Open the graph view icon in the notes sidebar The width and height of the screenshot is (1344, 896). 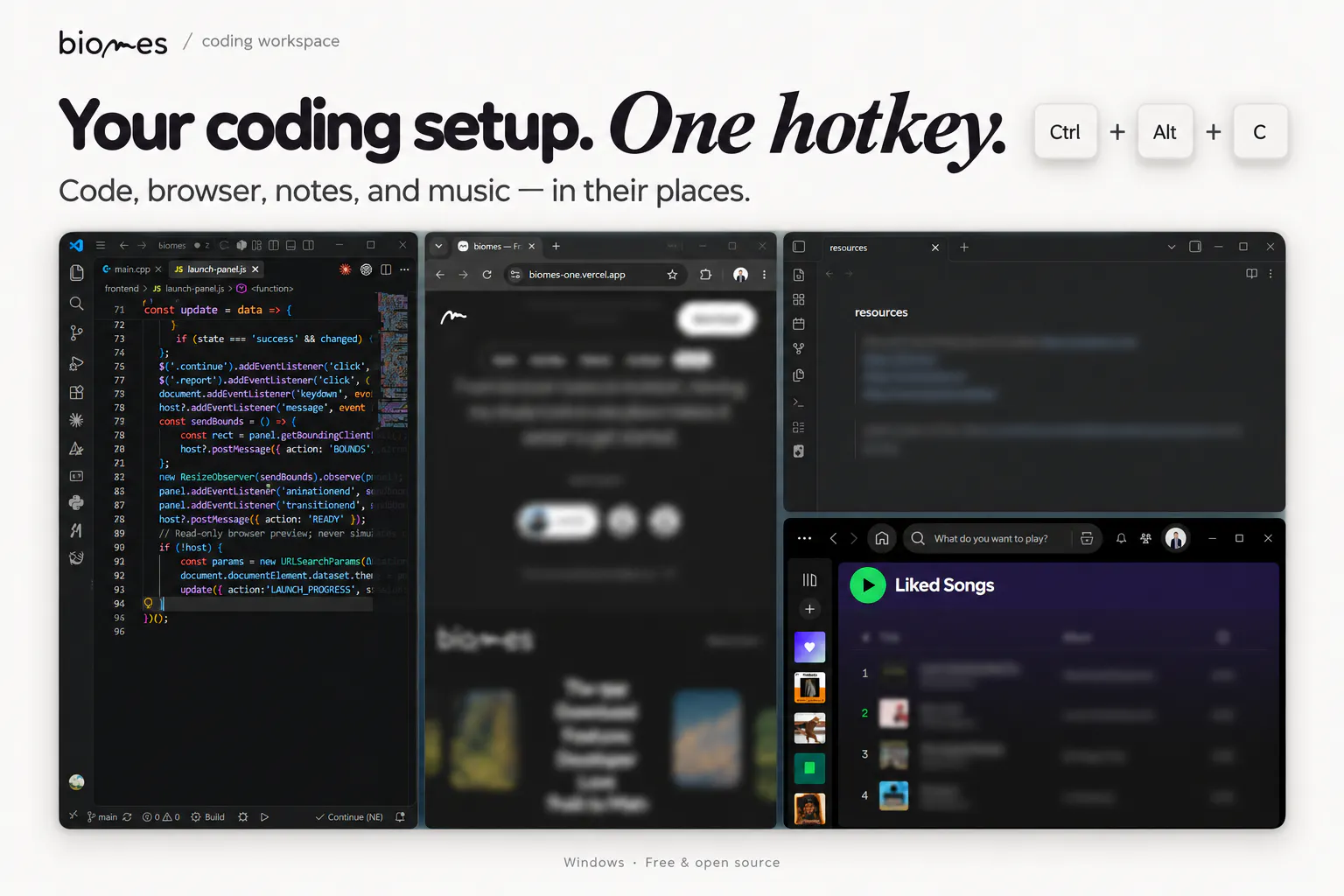click(x=799, y=348)
